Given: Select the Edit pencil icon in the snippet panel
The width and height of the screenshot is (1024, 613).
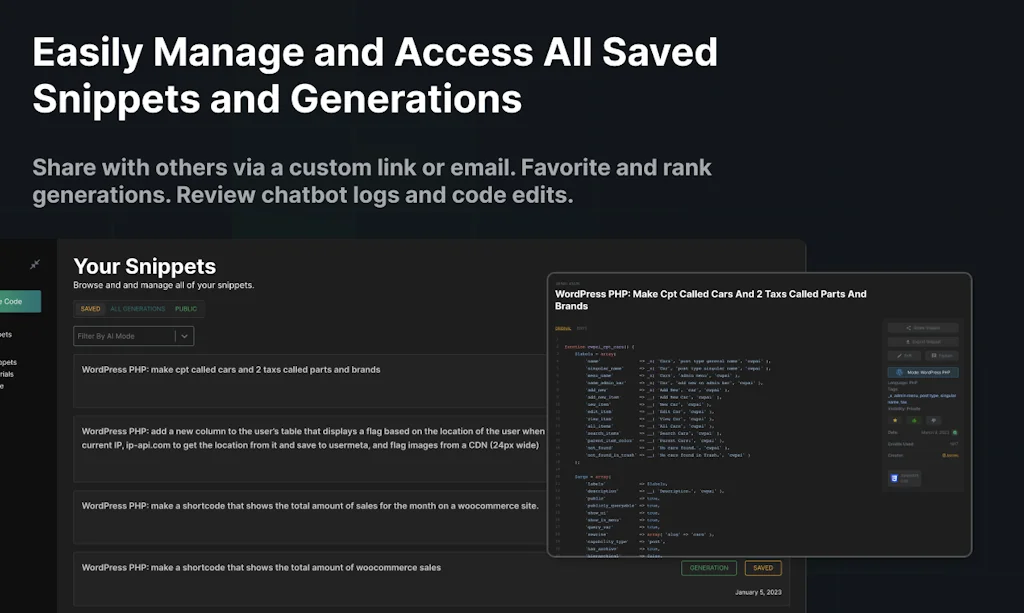Looking at the screenshot, I should (898, 355).
